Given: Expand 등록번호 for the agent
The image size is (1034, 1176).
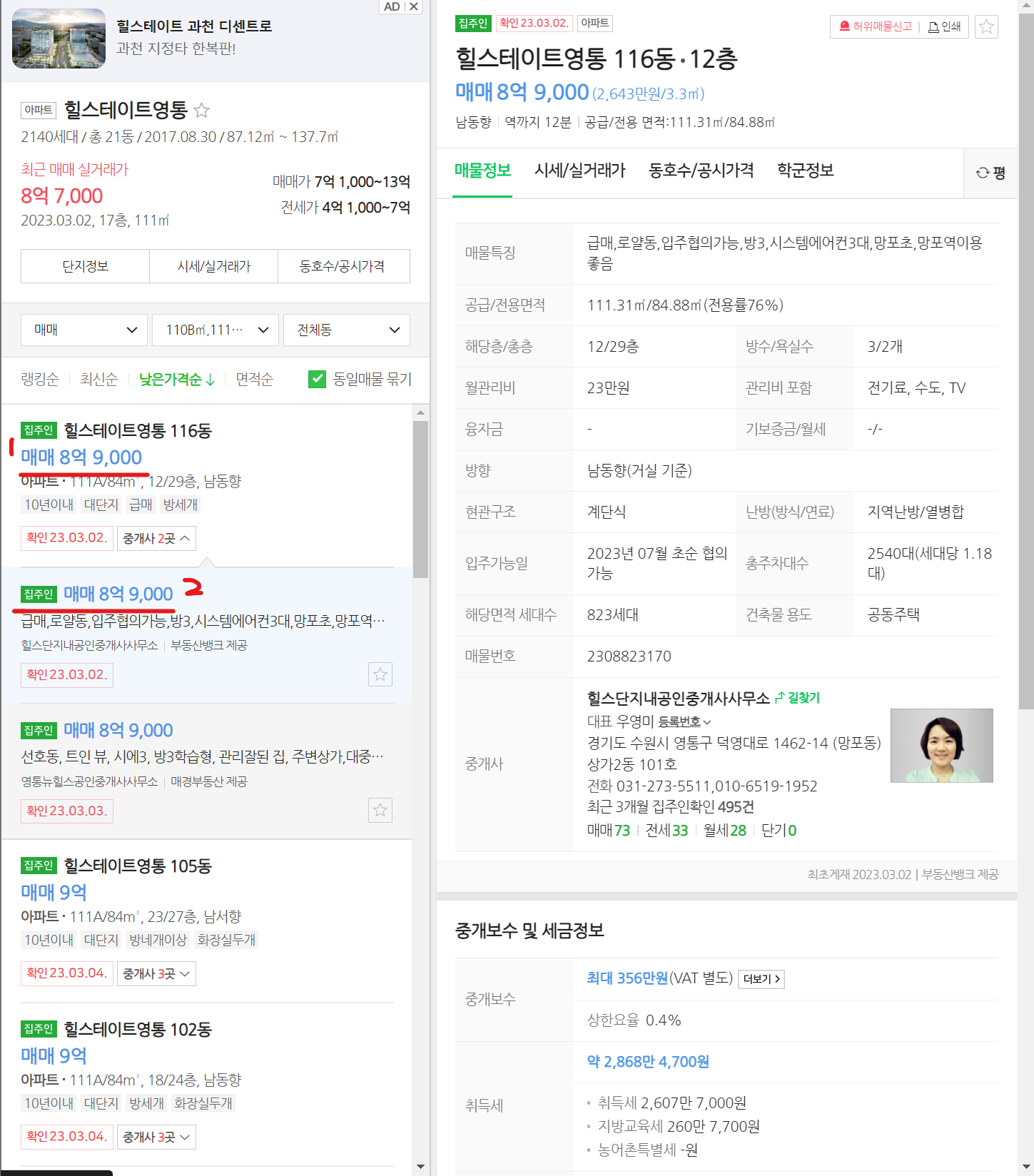Looking at the screenshot, I should [684, 721].
